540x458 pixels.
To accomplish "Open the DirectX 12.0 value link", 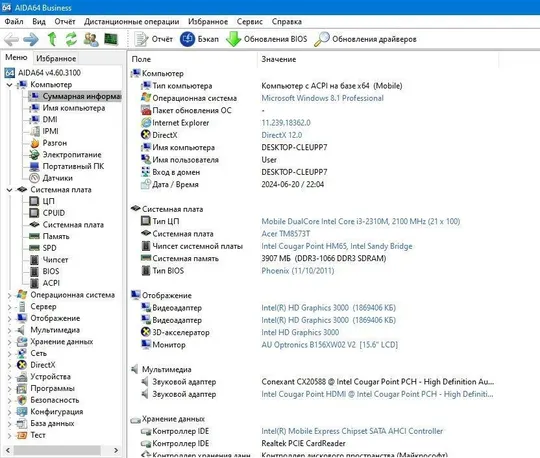I will [x=282, y=135].
